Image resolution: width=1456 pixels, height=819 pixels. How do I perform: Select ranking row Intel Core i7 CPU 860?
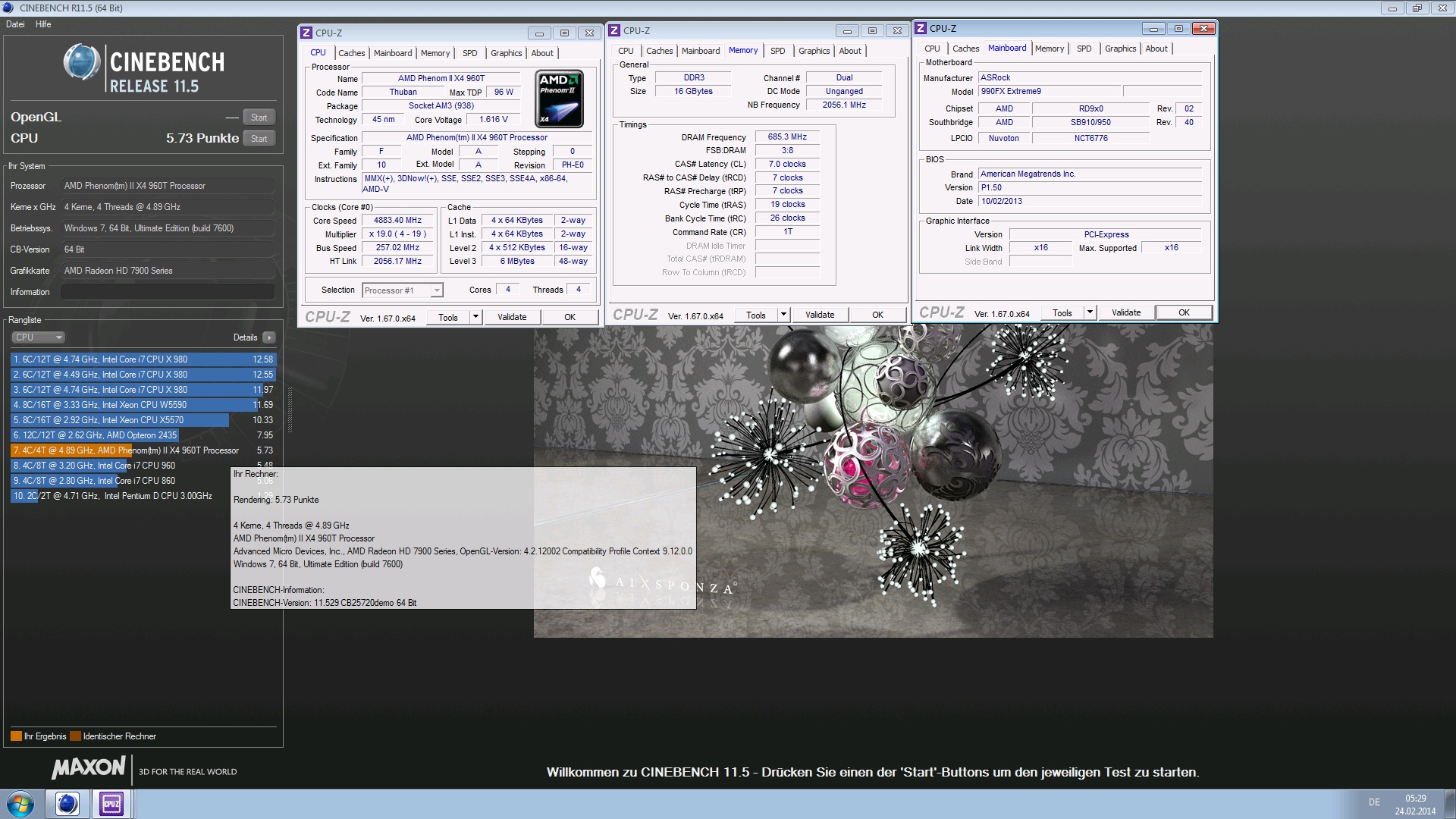[143, 481]
